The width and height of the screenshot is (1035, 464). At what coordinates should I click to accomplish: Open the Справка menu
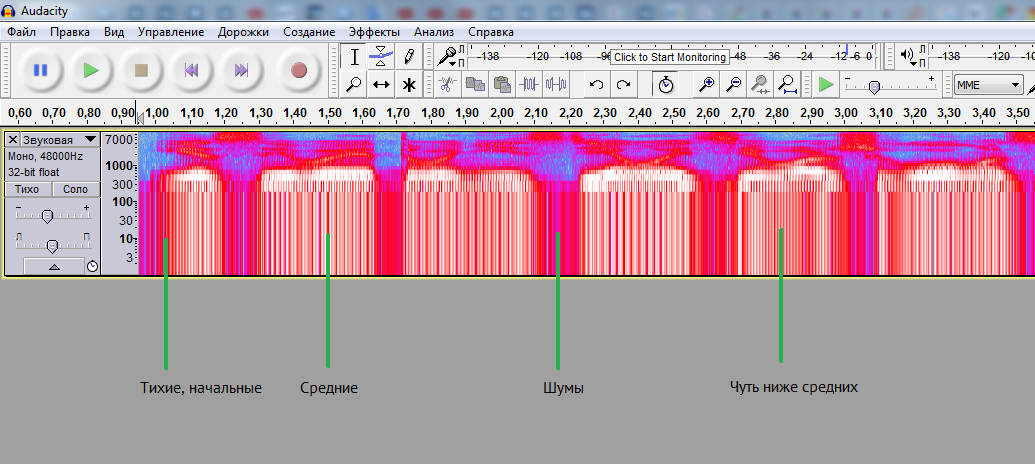490,32
